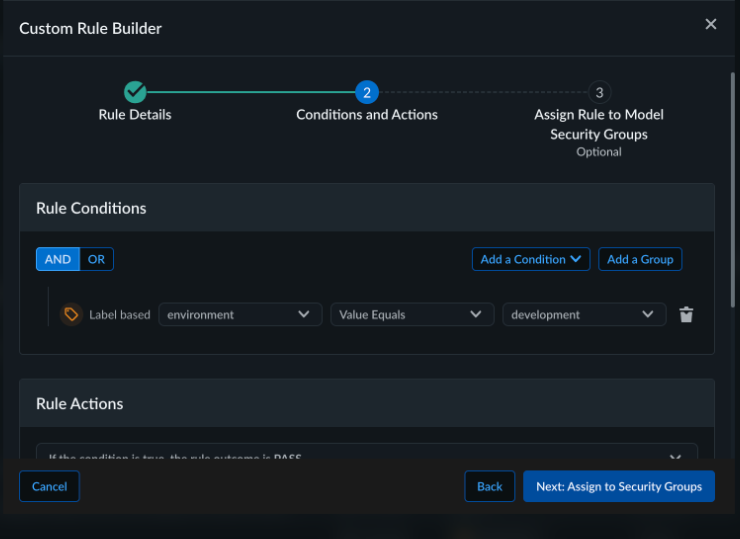Click the Rule Details step label

[x=135, y=115]
